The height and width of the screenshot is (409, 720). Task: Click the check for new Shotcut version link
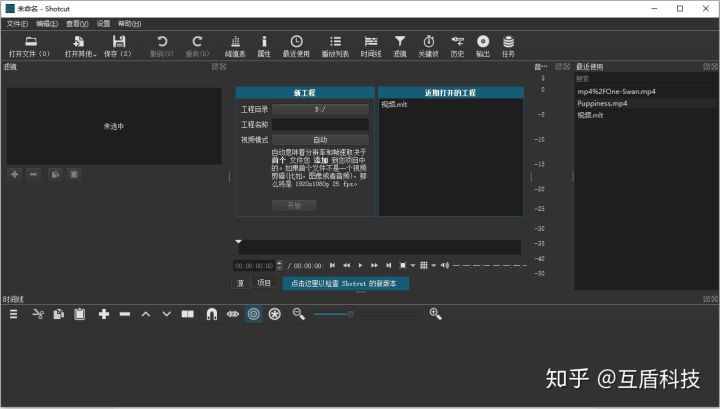[x=345, y=283]
